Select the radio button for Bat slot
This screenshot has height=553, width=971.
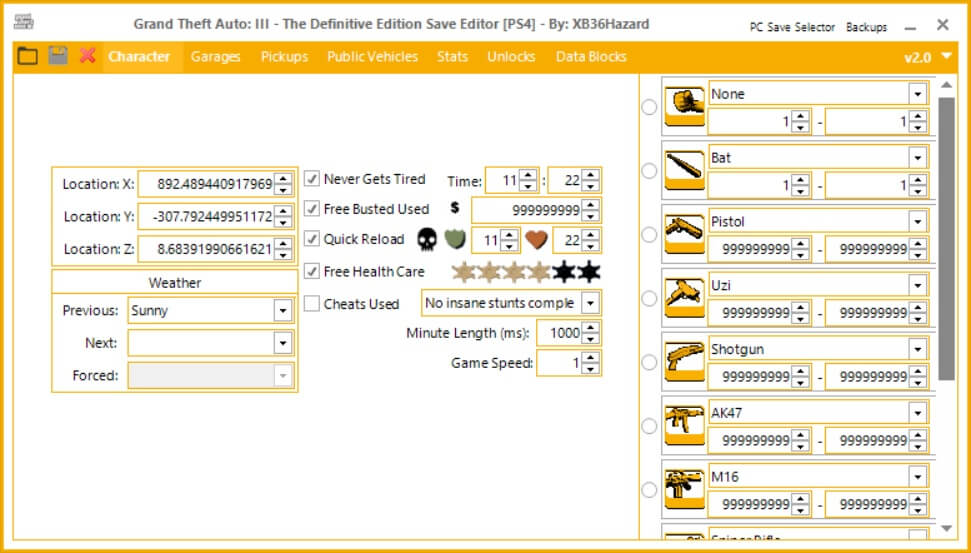click(x=649, y=171)
